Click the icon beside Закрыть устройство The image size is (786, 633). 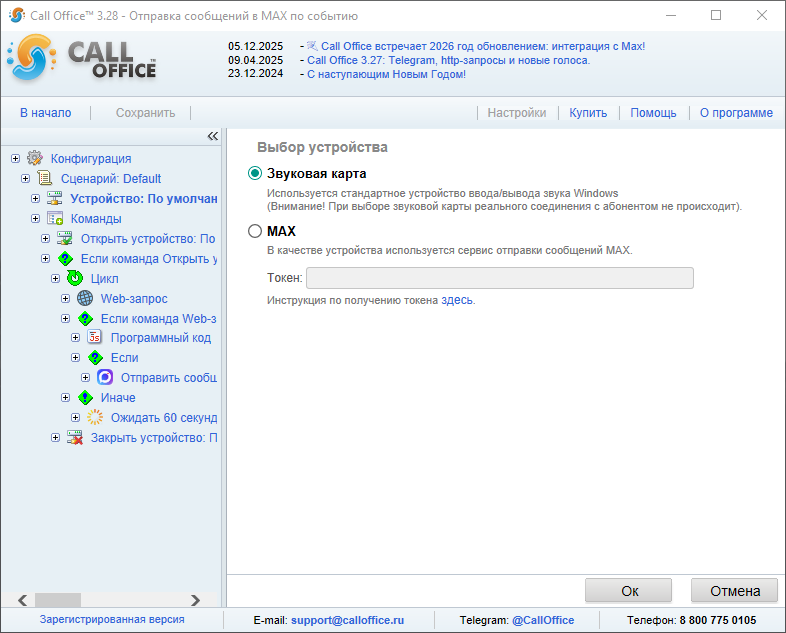point(75,438)
